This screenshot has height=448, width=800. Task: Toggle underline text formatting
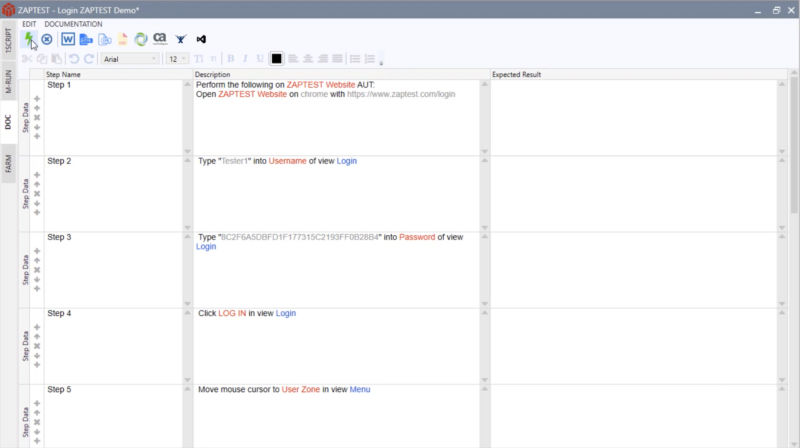click(x=260, y=59)
